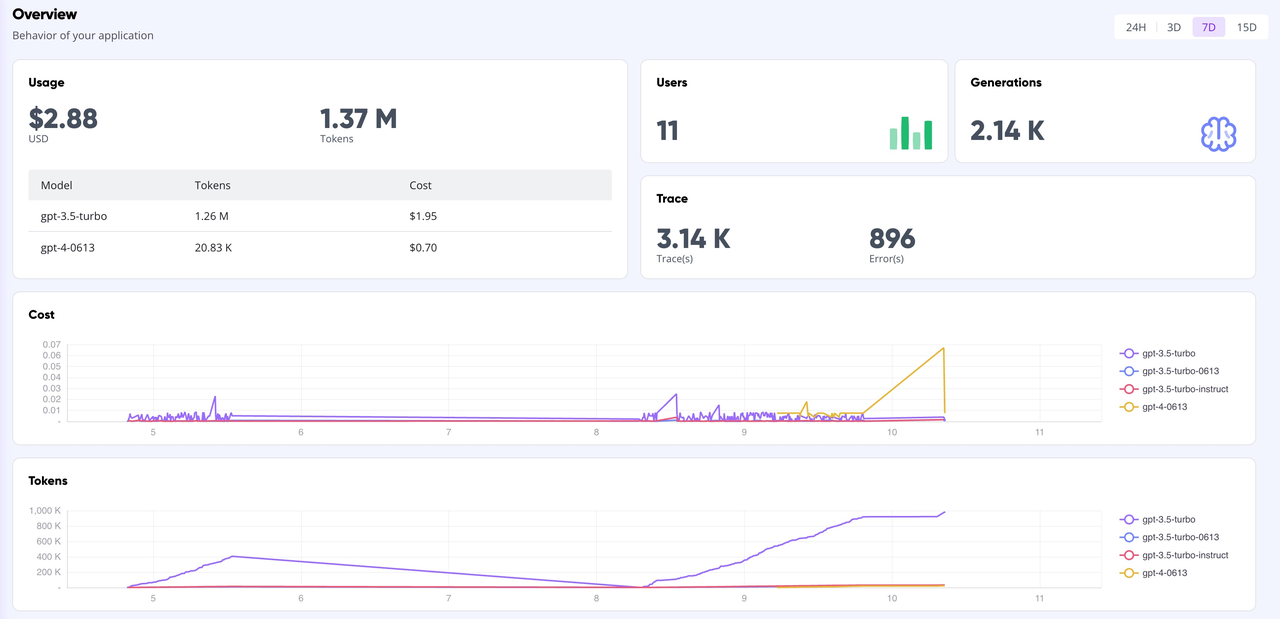Click the red circle marker for gpt-3.5-turbo-instruct legend

[1131, 389]
